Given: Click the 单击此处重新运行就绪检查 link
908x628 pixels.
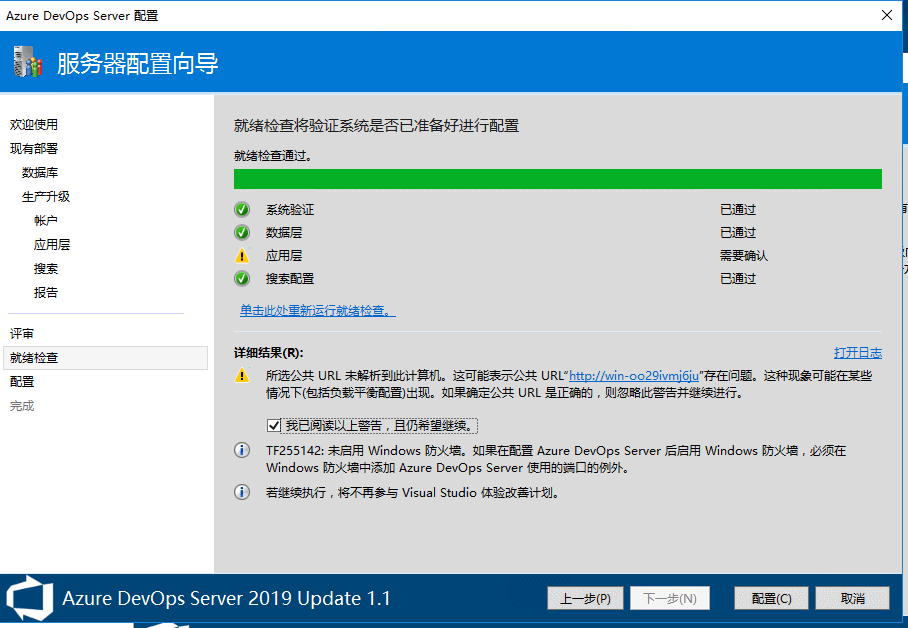Looking at the screenshot, I should pos(317,311).
